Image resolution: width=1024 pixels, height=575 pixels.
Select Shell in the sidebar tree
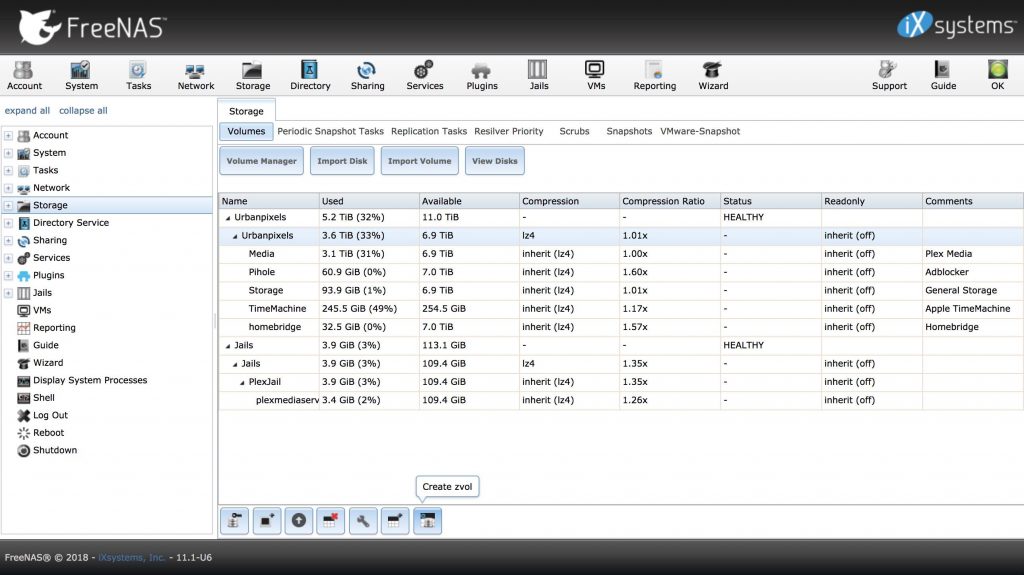[x=44, y=397]
